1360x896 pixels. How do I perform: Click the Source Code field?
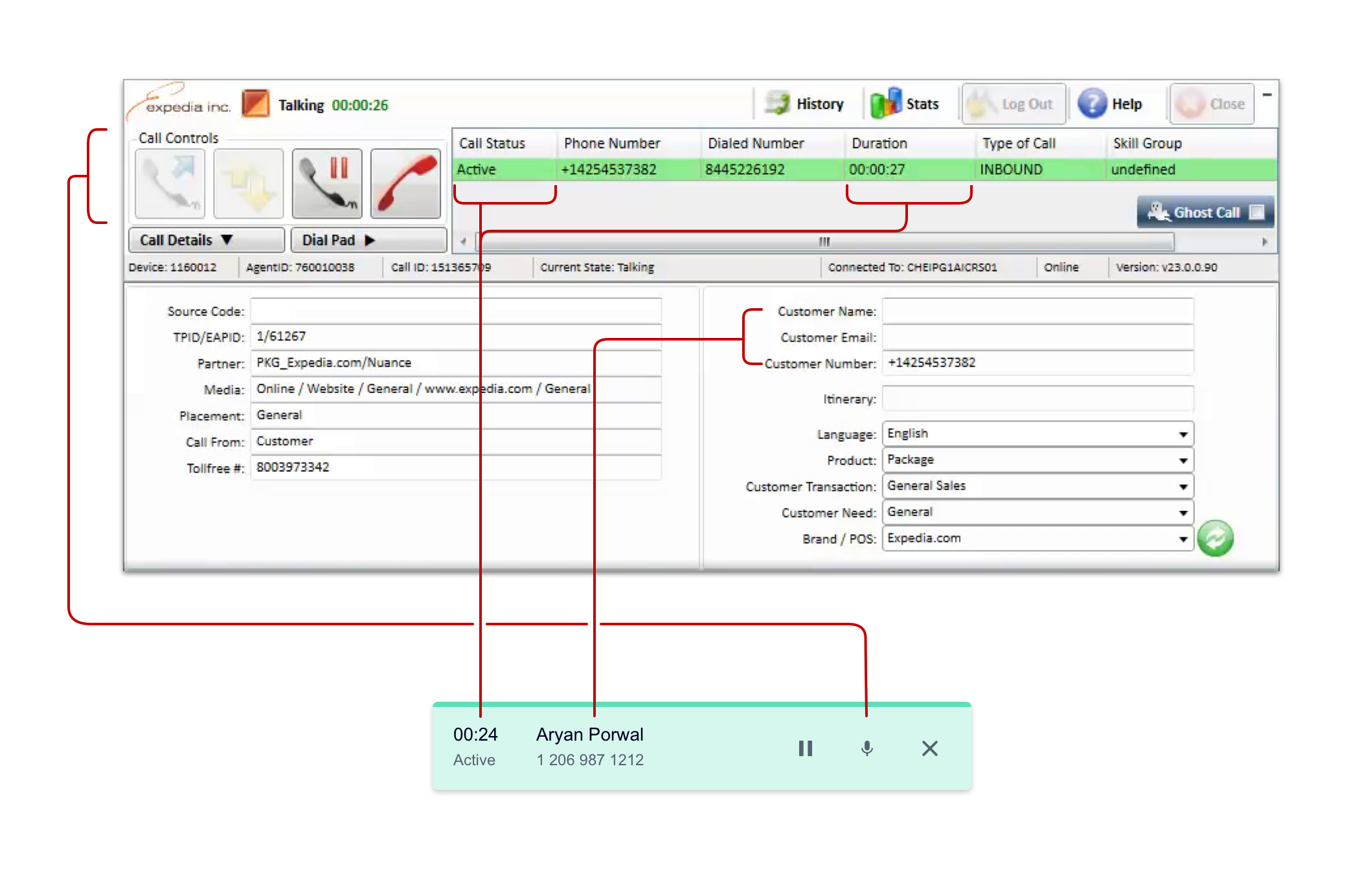coord(456,311)
